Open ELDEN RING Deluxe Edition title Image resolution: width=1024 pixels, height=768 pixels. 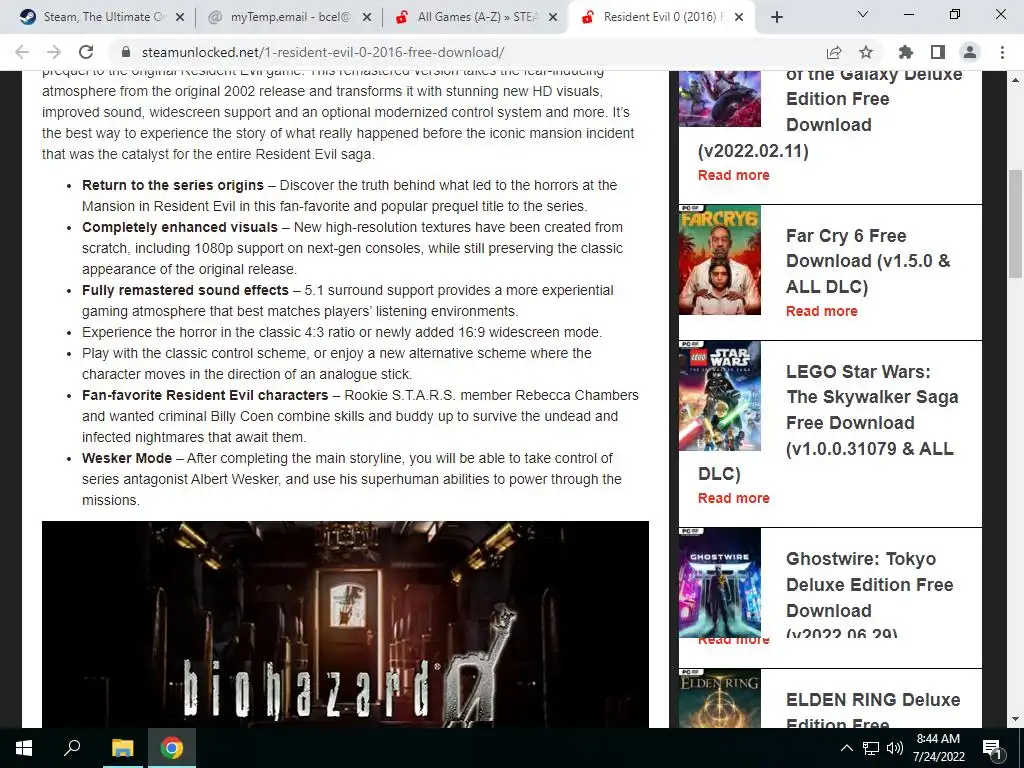coord(873,711)
